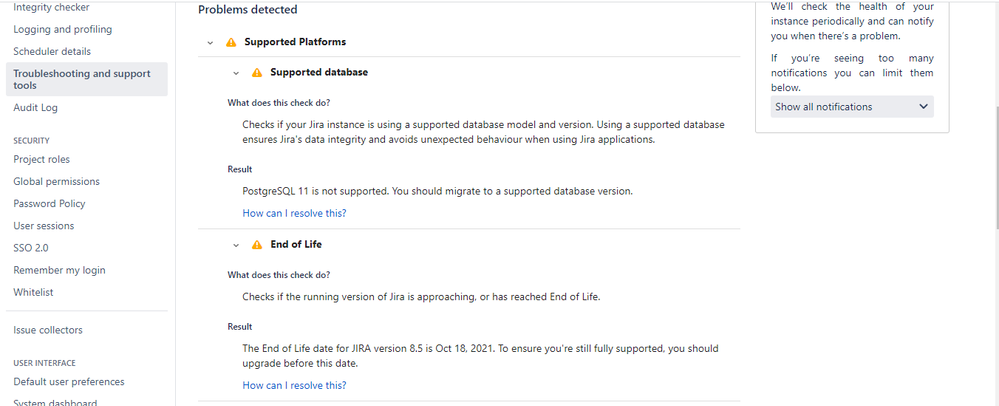Navigate to Project roles
This screenshot has height=406, width=999.
pyautogui.click(x=41, y=159)
